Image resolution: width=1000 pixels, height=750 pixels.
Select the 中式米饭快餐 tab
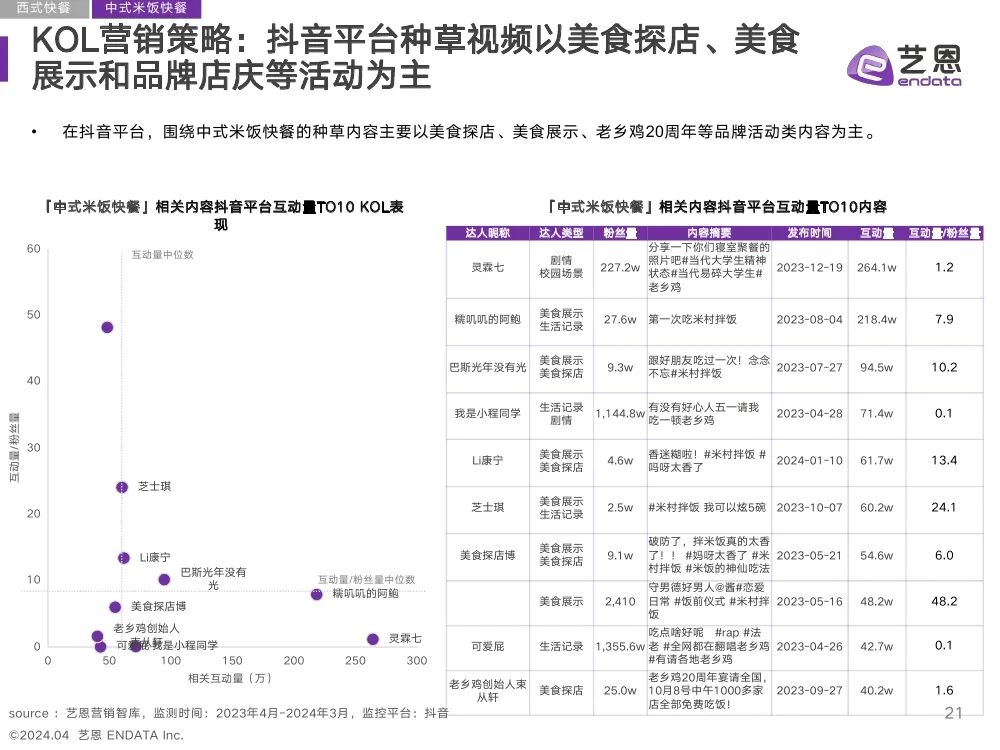(146, 8)
